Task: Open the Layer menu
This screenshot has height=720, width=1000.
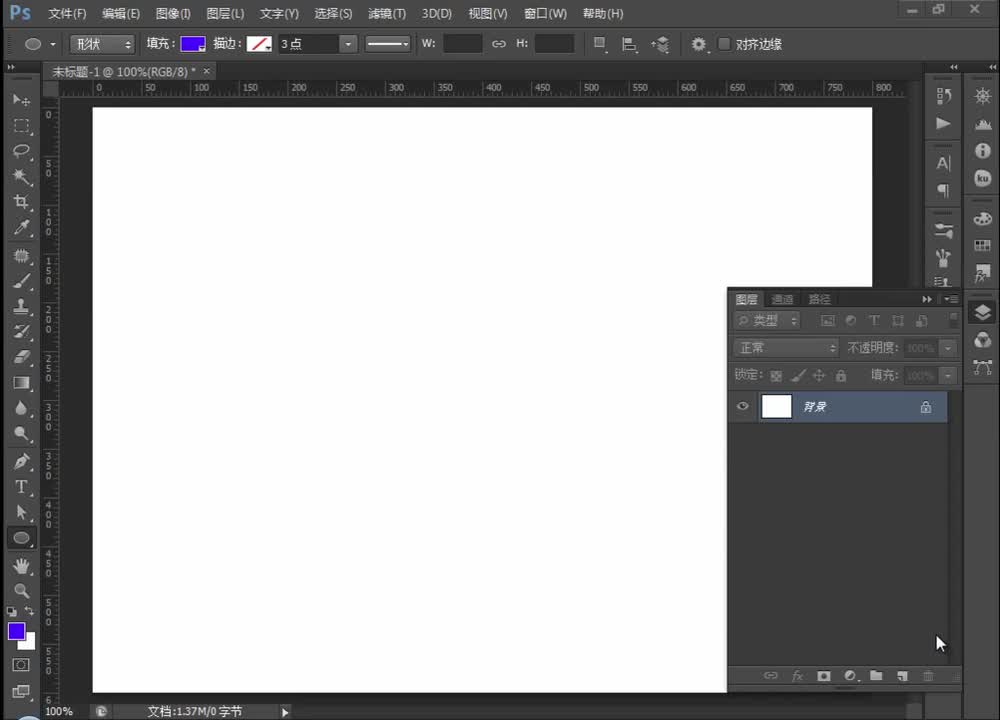Action: click(225, 13)
